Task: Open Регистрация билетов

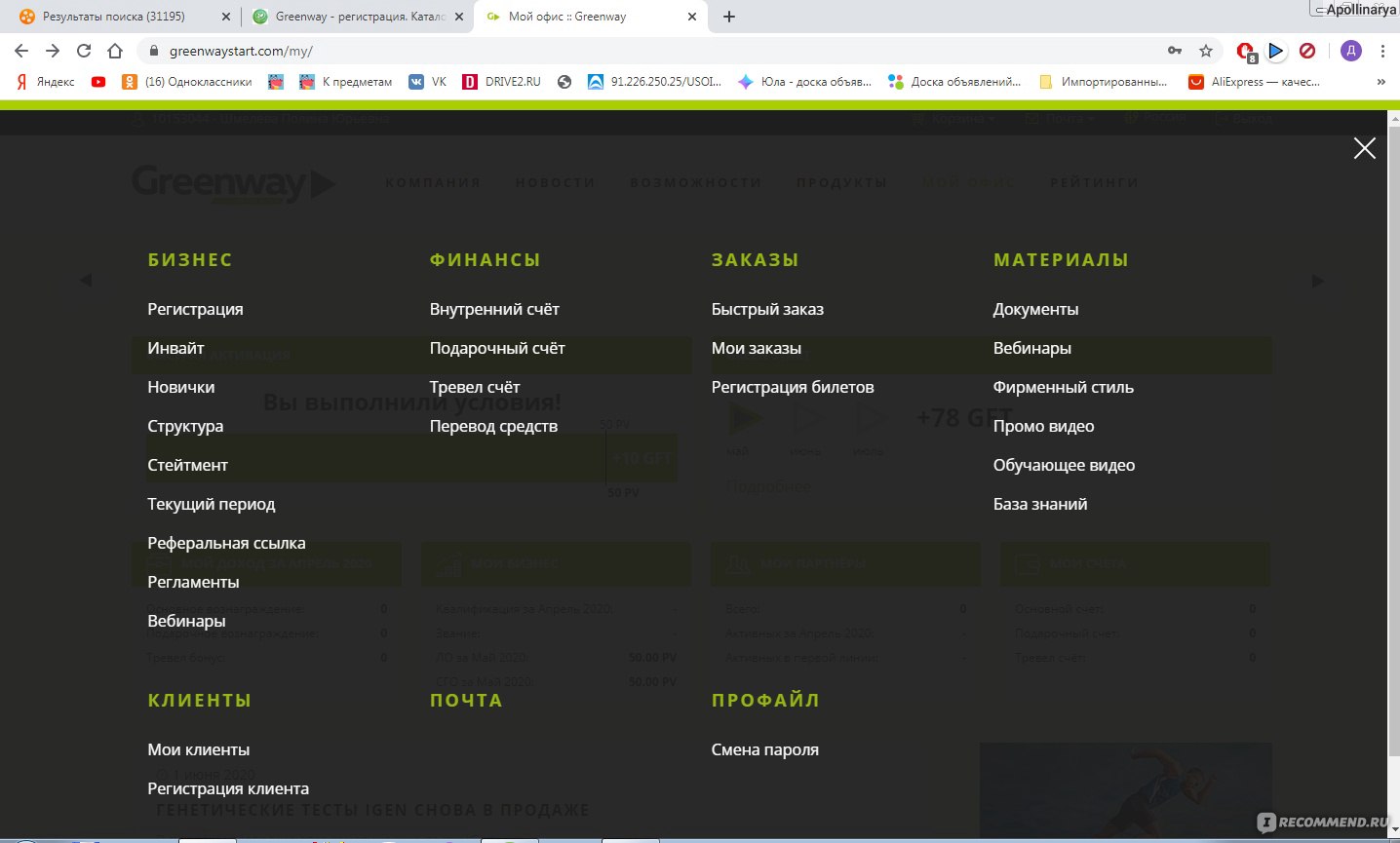Action: click(x=793, y=387)
